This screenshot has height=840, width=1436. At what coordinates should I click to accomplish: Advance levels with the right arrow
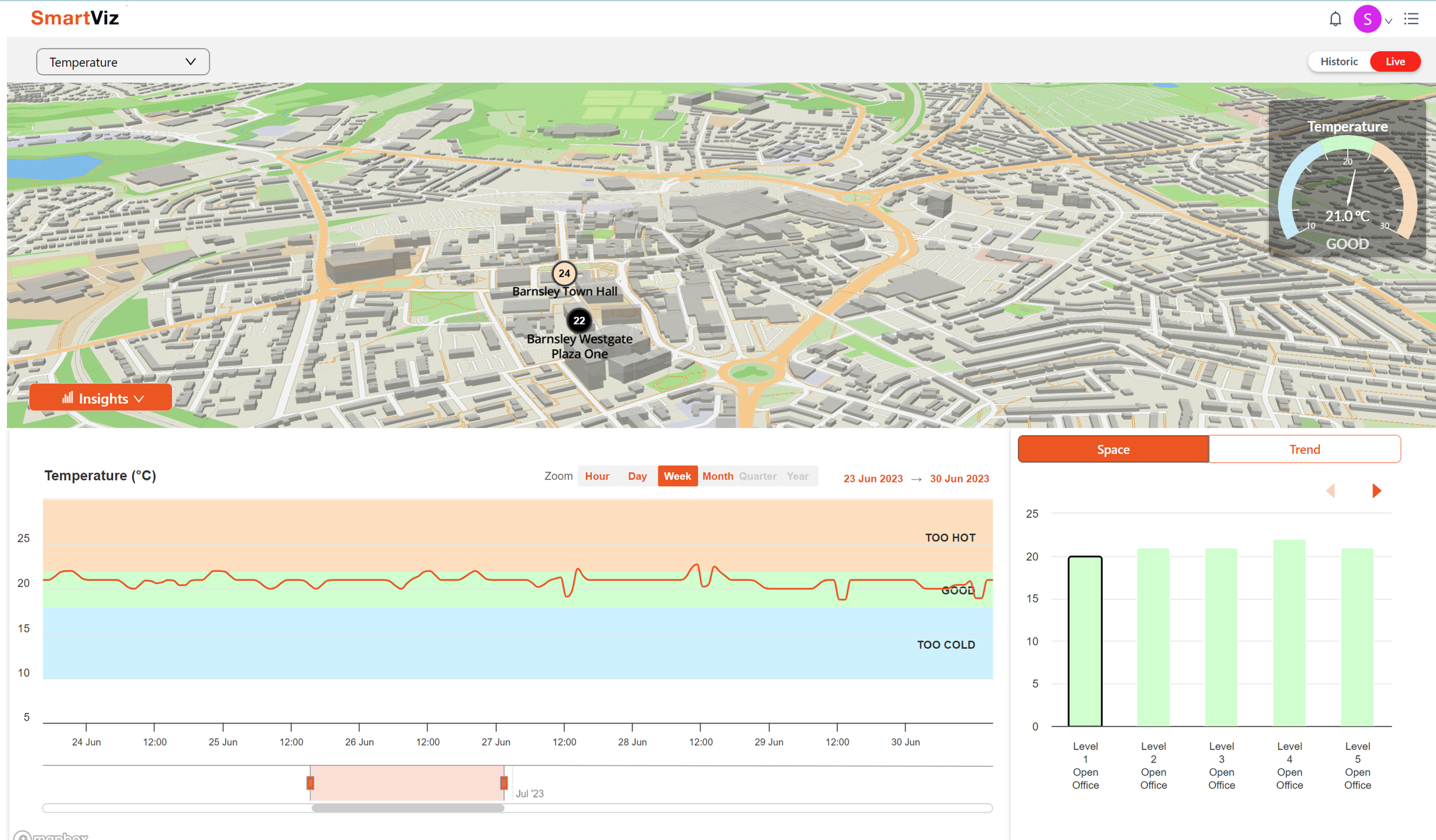tap(1376, 491)
